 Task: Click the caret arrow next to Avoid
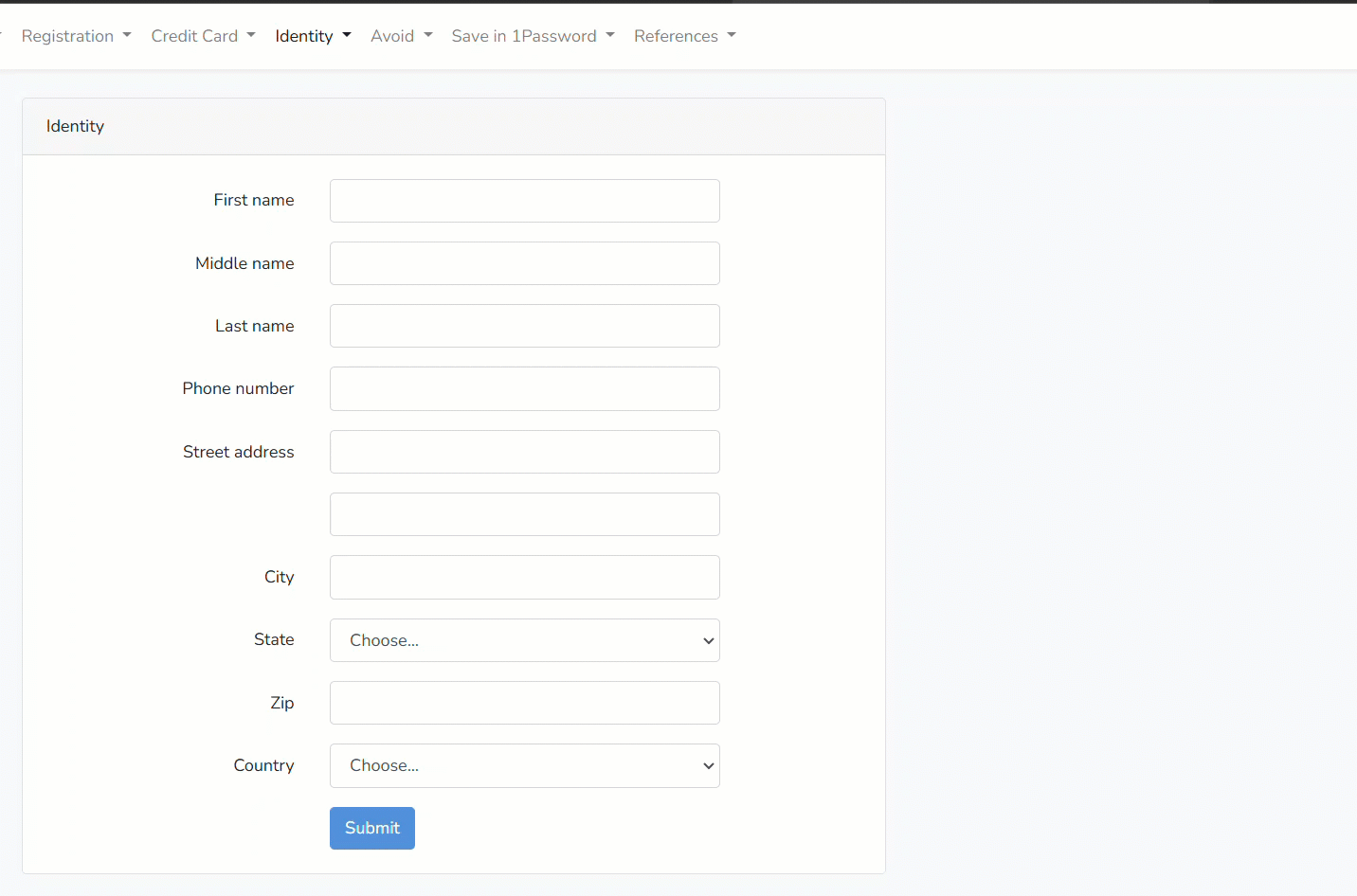(428, 36)
